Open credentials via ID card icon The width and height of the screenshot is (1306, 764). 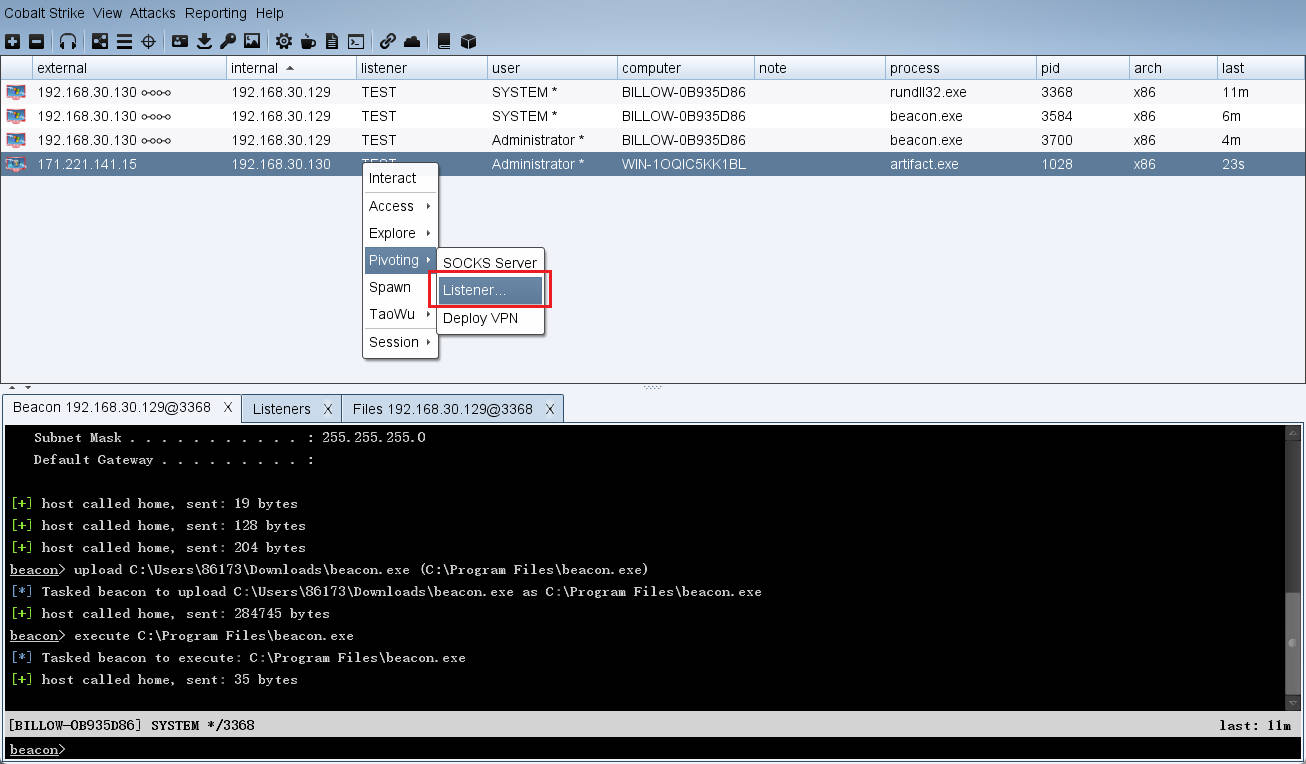coord(180,41)
